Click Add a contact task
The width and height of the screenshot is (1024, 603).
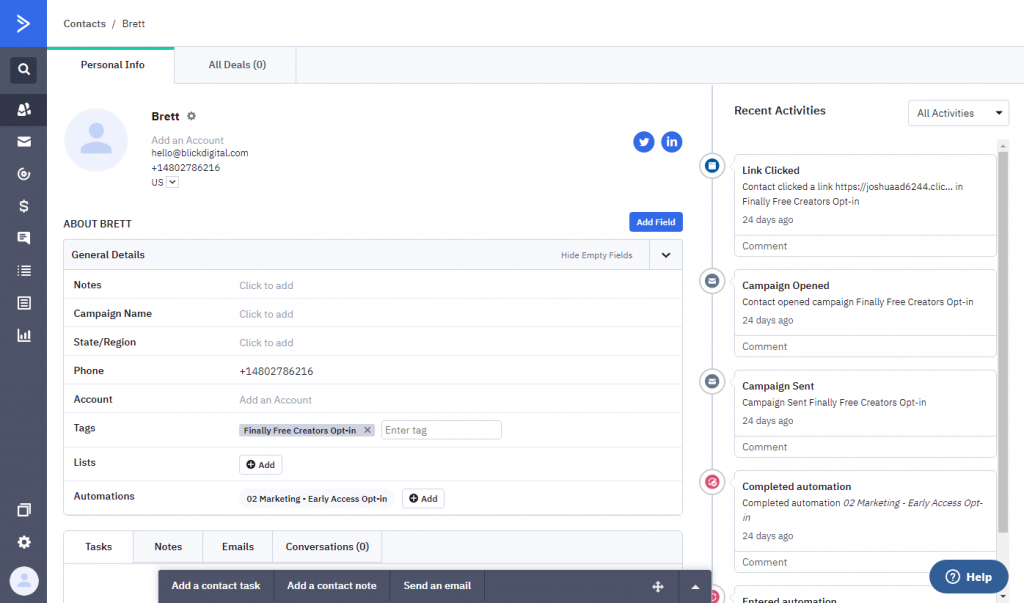click(x=216, y=586)
